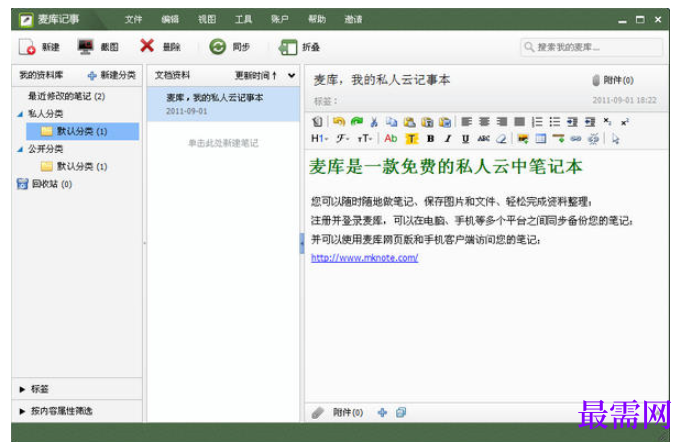Click the 截图 screenshot capture icon
Viewport: 690px width, 446px height.
click(x=85, y=47)
